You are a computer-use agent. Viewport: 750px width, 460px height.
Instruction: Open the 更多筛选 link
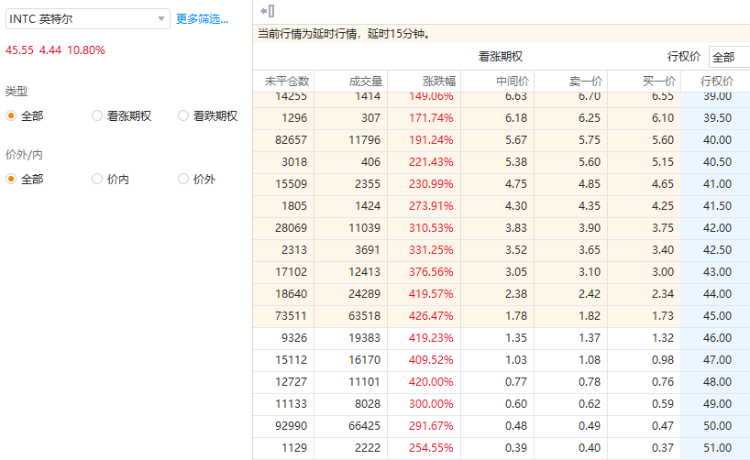pyautogui.click(x=202, y=19)
